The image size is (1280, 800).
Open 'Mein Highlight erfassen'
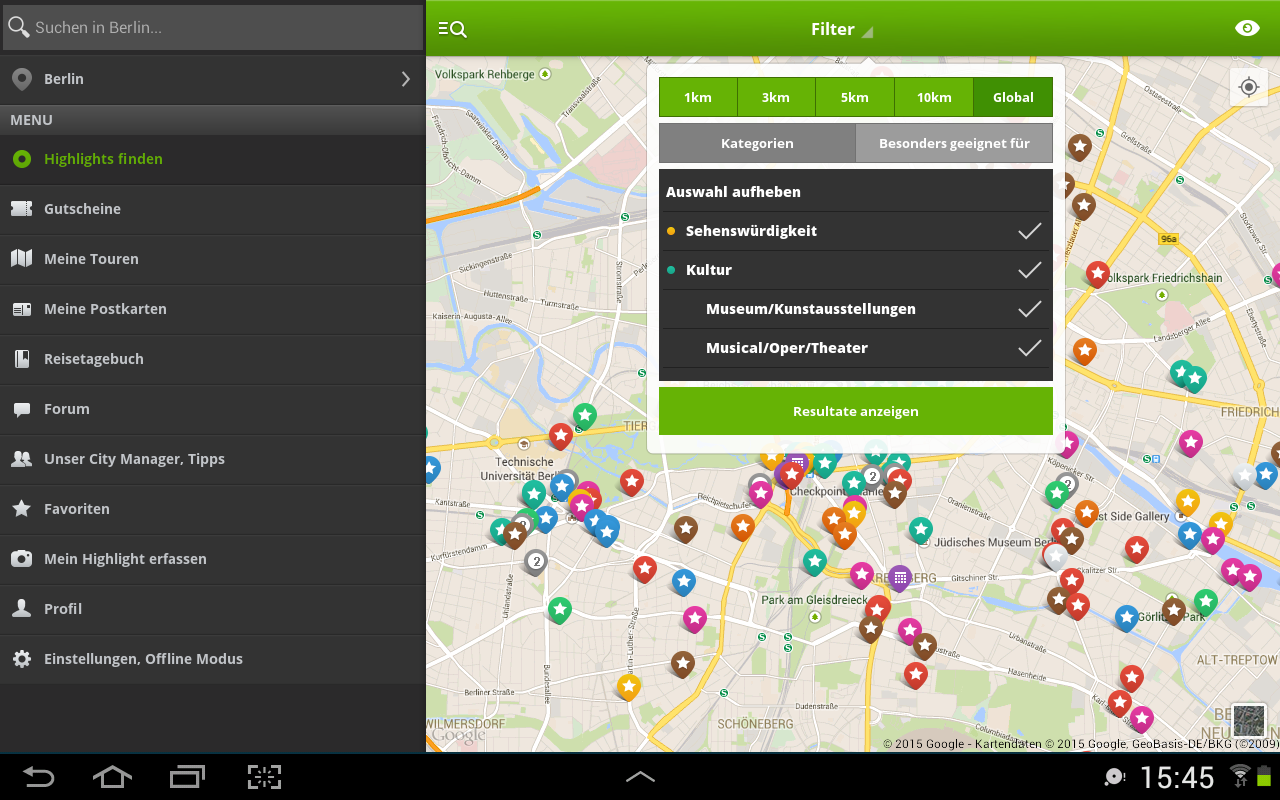tap(212, 559)
